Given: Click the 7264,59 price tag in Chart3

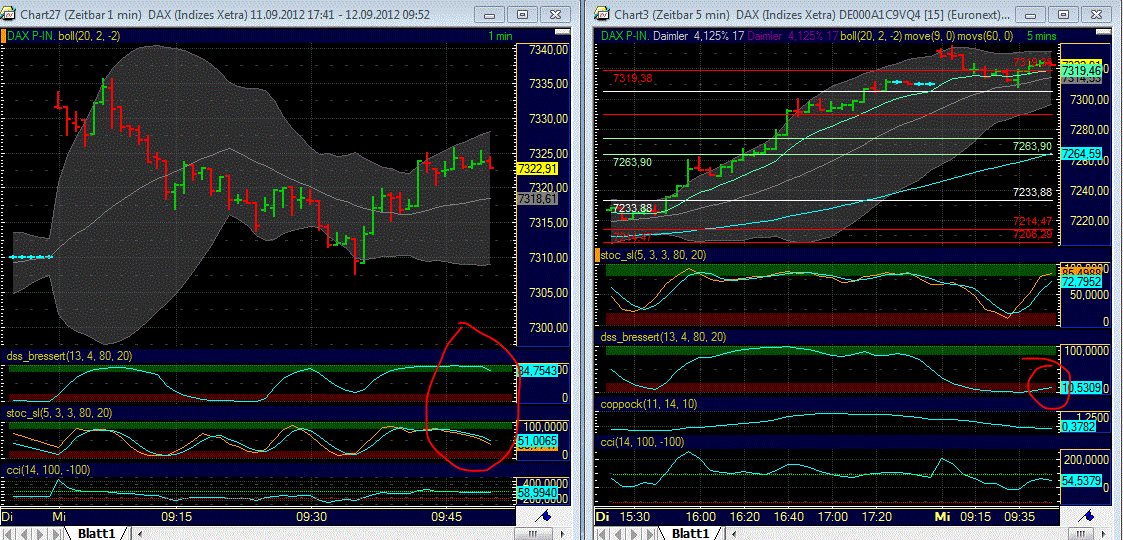Looking at the screenshot, I should (x=1081, y=154).
